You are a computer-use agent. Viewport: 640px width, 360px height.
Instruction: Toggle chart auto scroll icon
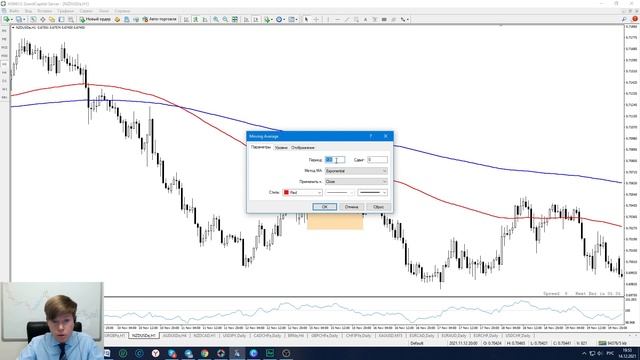(247, 19)
